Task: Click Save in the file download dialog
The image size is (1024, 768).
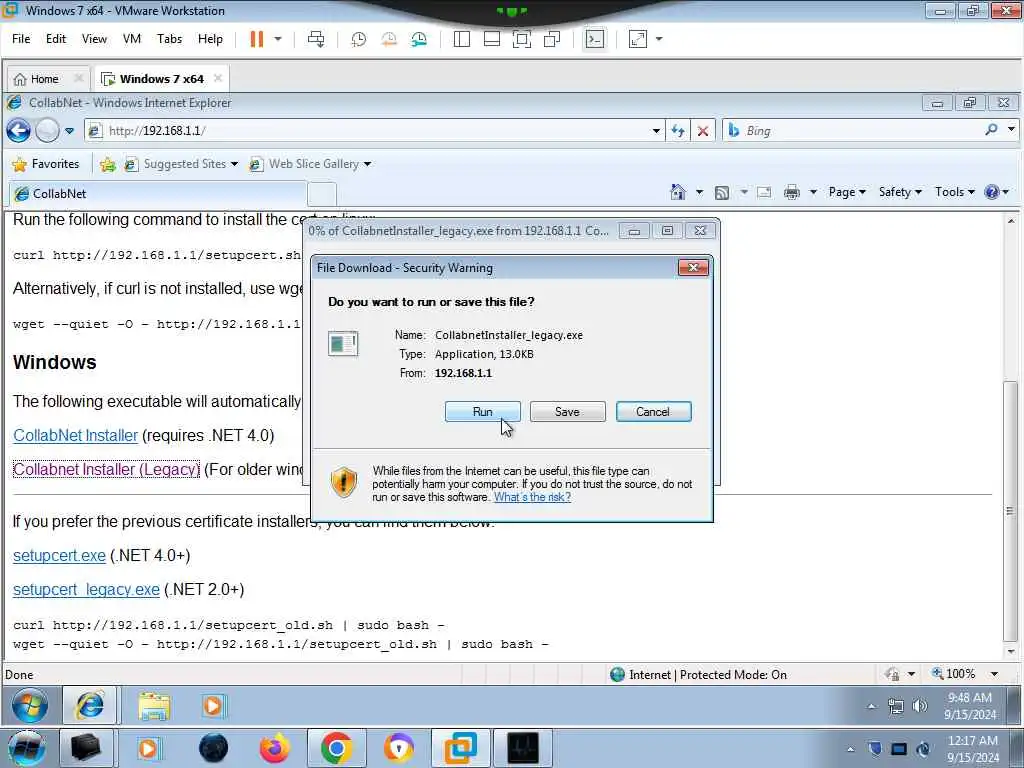Action: pos(568,412)
